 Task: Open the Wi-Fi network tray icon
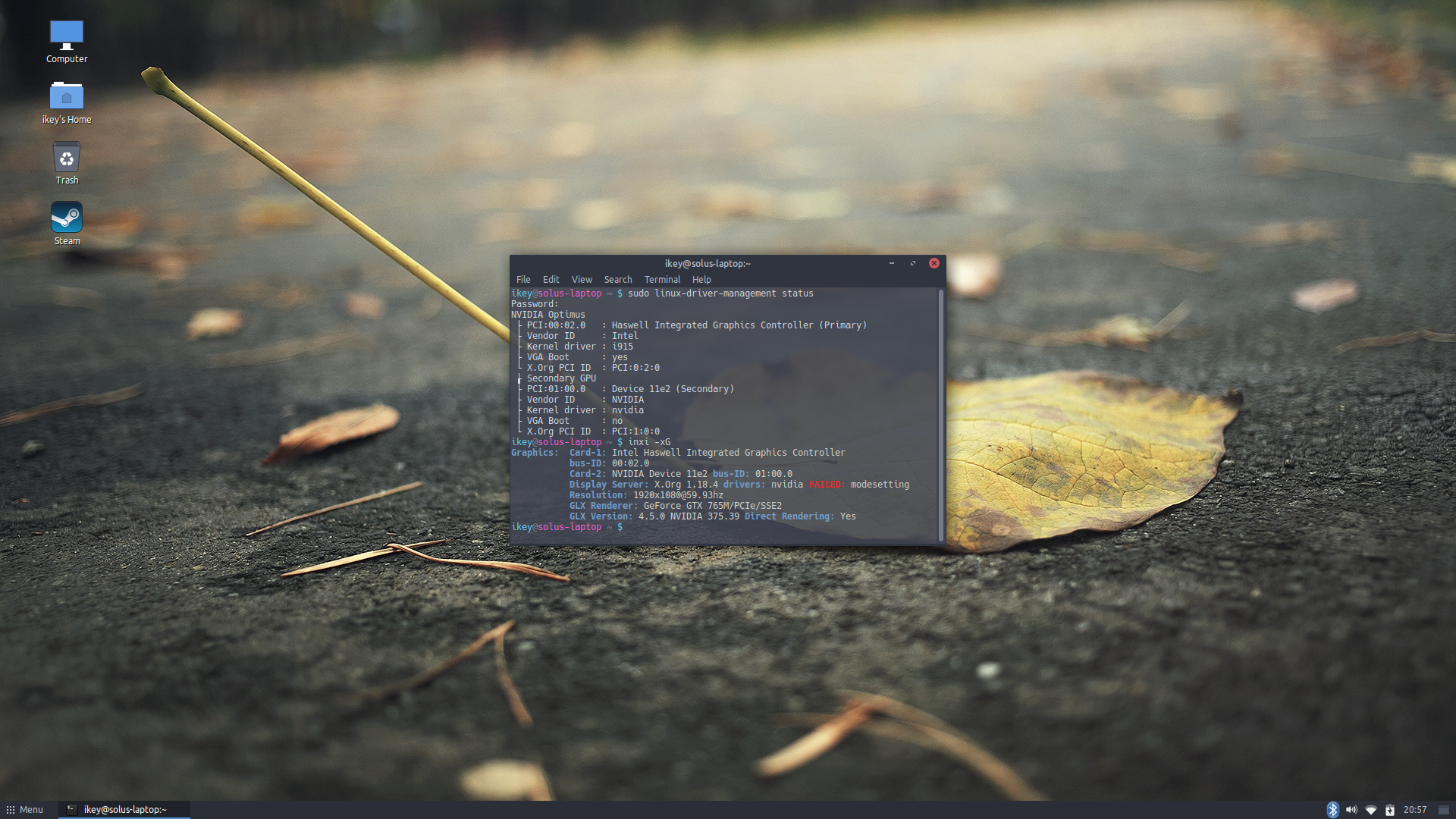pyautogui.click(x=1371, y=810)
